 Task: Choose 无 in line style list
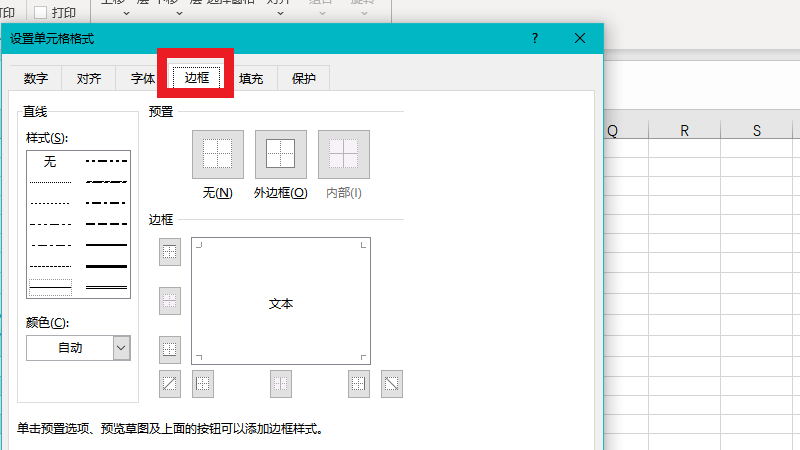click(x=50, y=161)
